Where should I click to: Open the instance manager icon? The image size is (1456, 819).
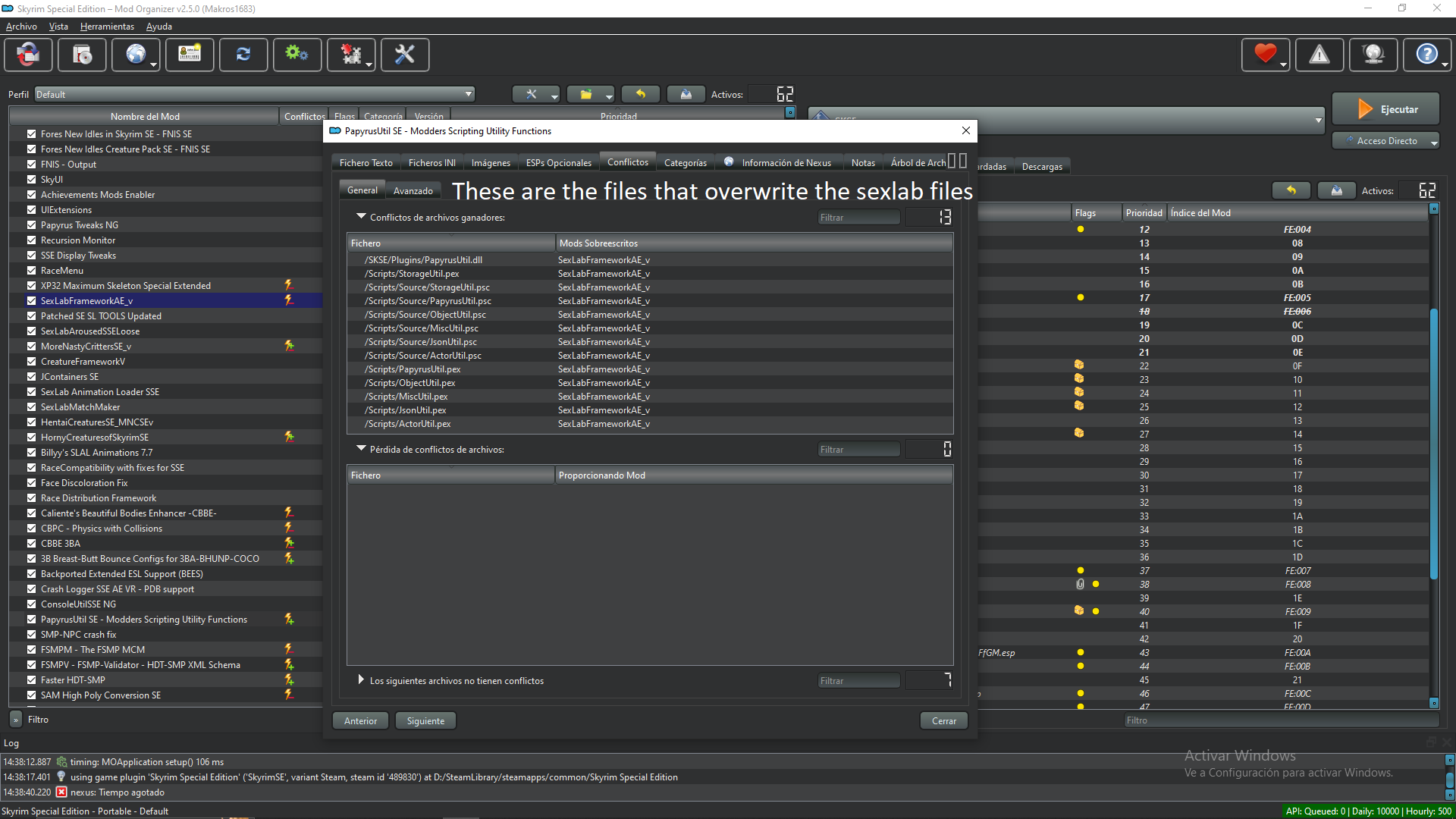[28, 55]
